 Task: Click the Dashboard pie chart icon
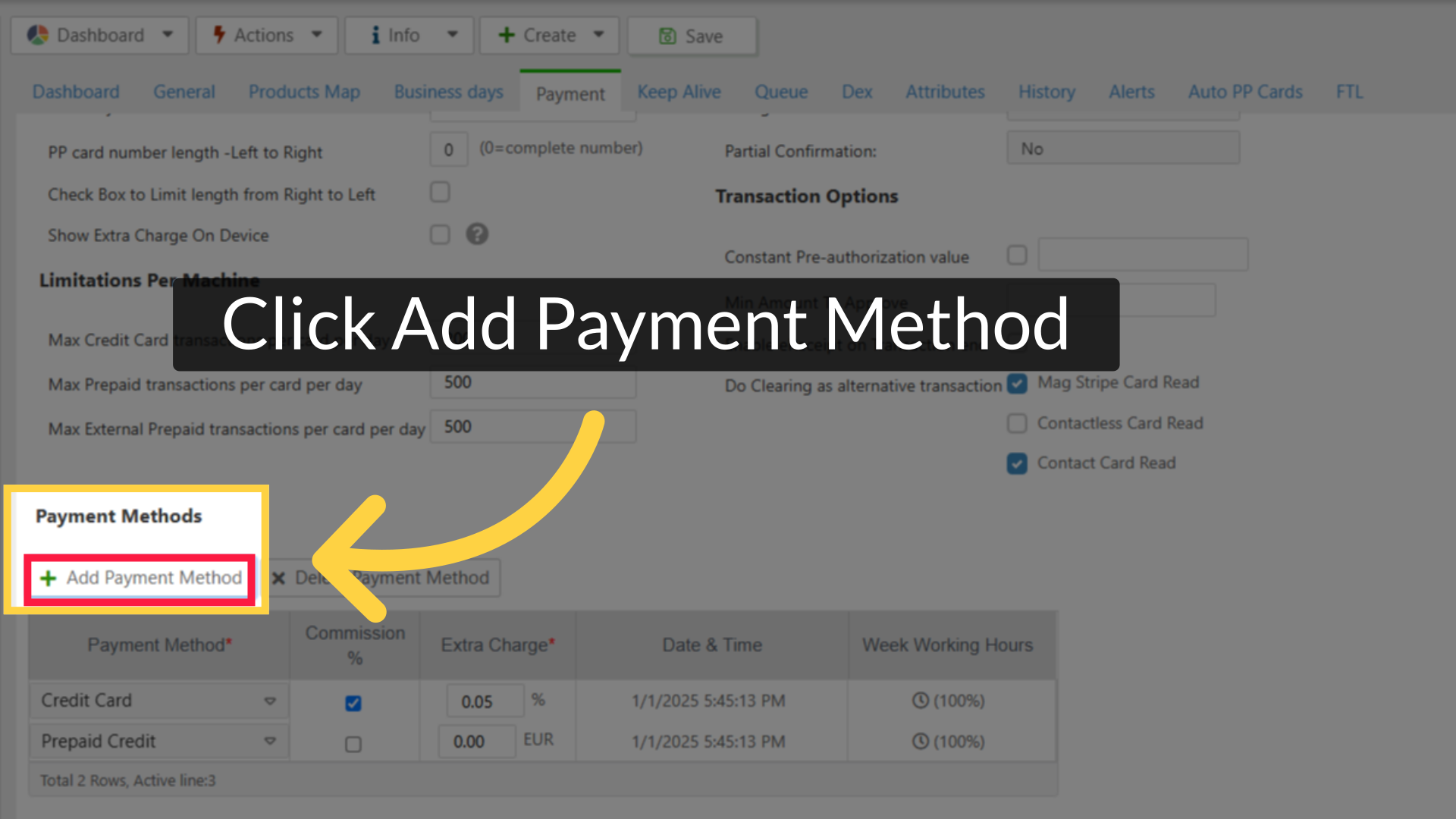click(x=37, y=35)
